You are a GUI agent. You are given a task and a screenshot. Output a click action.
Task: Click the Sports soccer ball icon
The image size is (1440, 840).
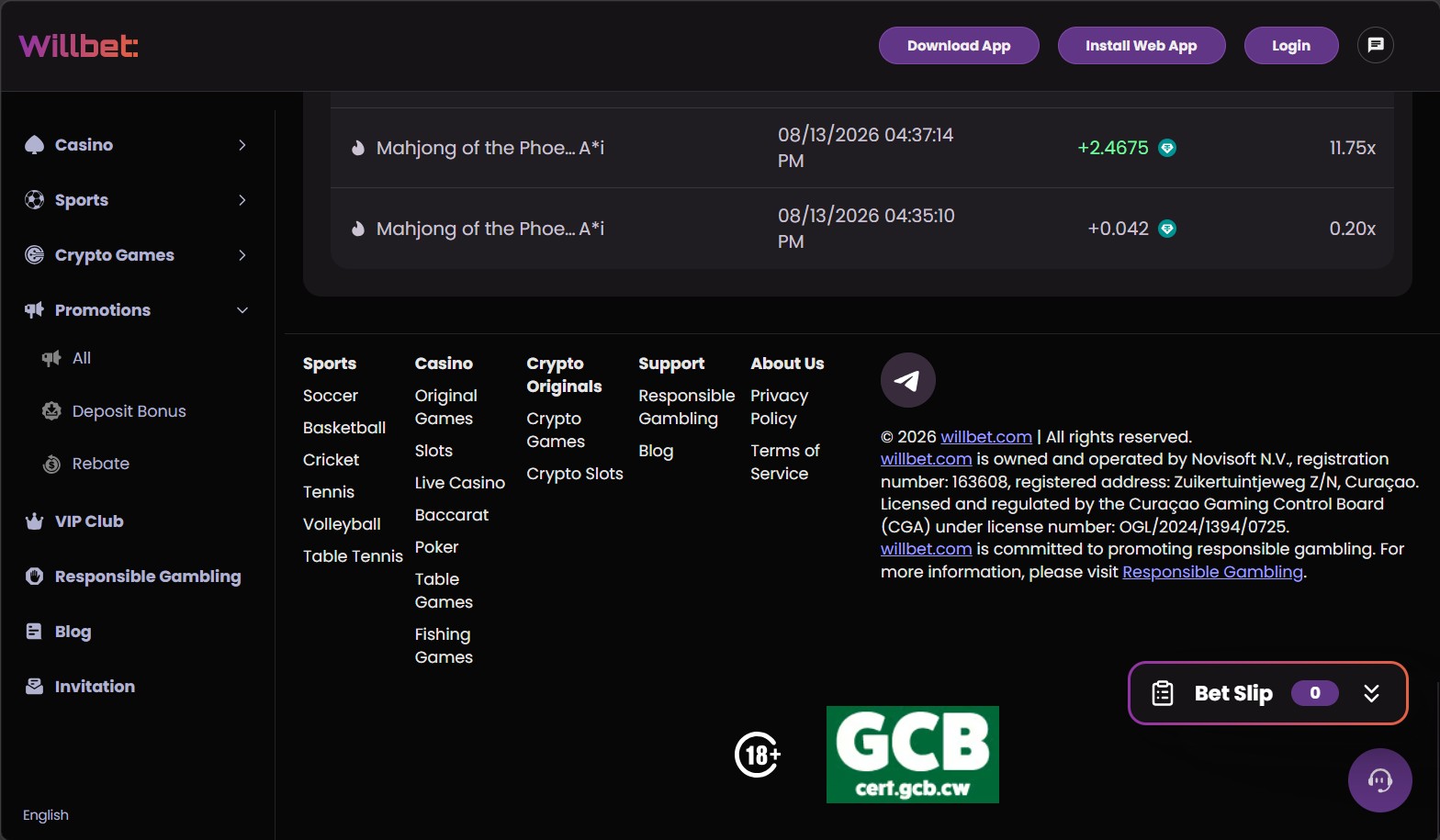(35, 200)
